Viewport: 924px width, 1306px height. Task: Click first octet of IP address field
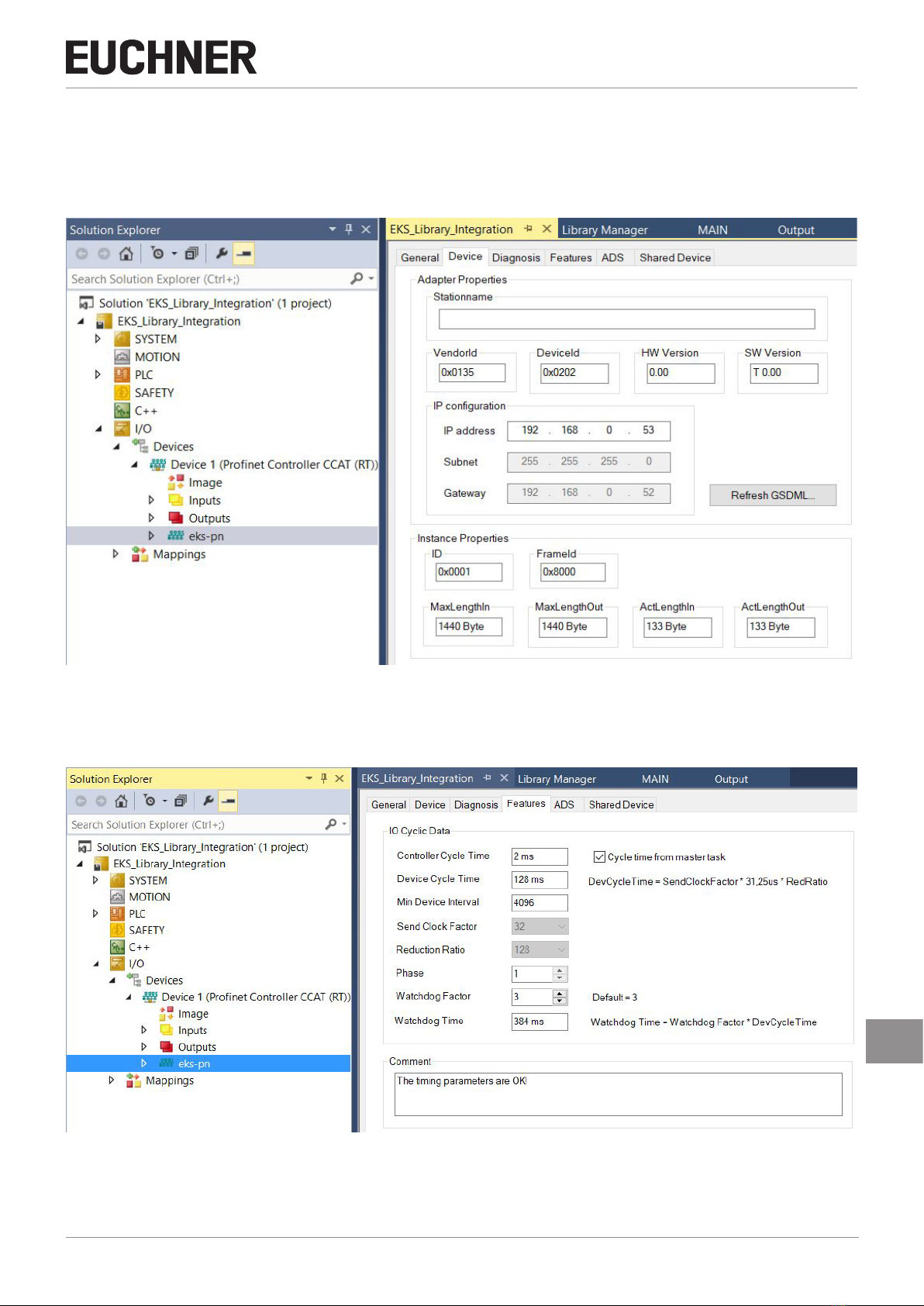[530, 430]
